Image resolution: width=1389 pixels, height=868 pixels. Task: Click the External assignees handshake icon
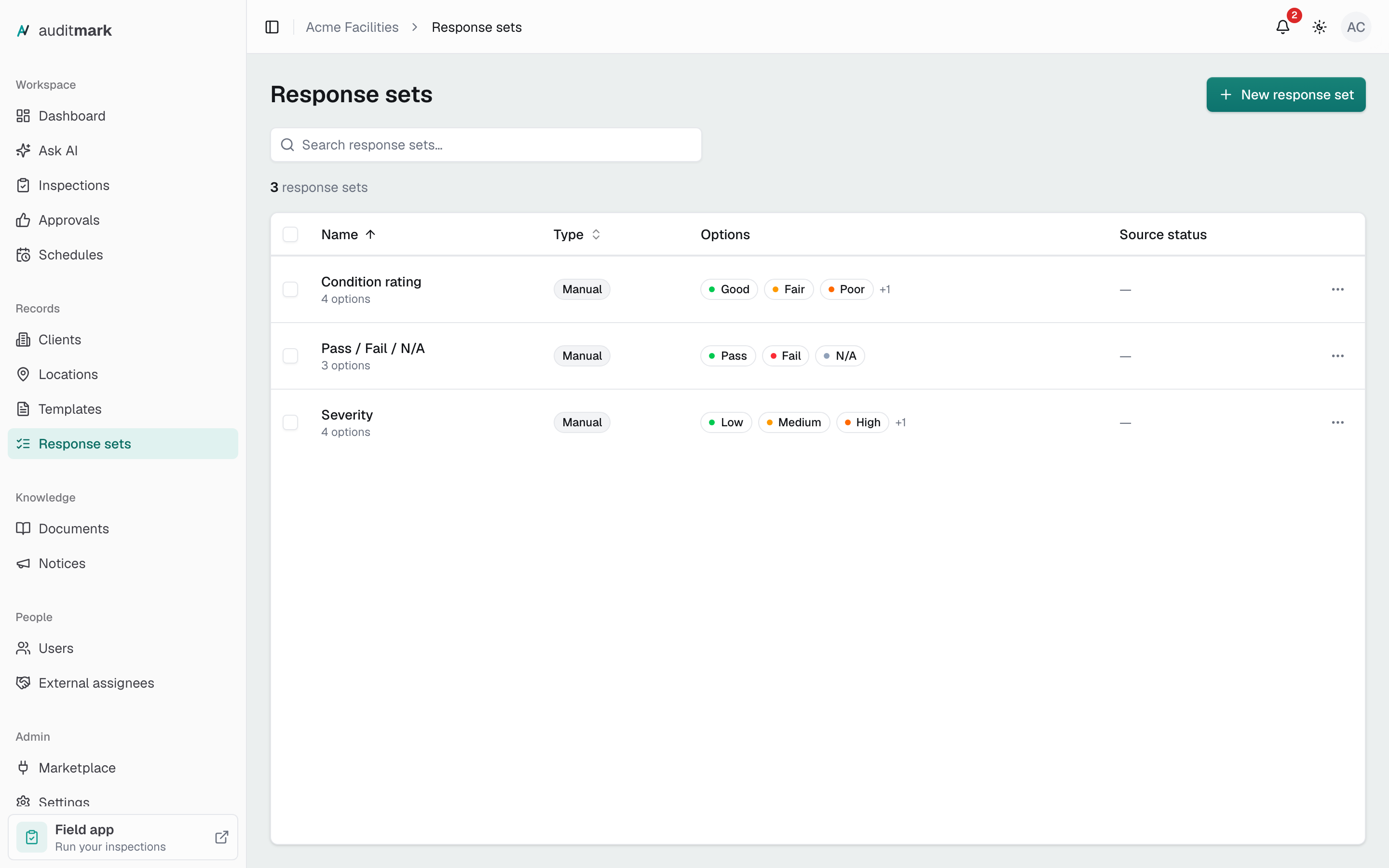click(23, 683)
